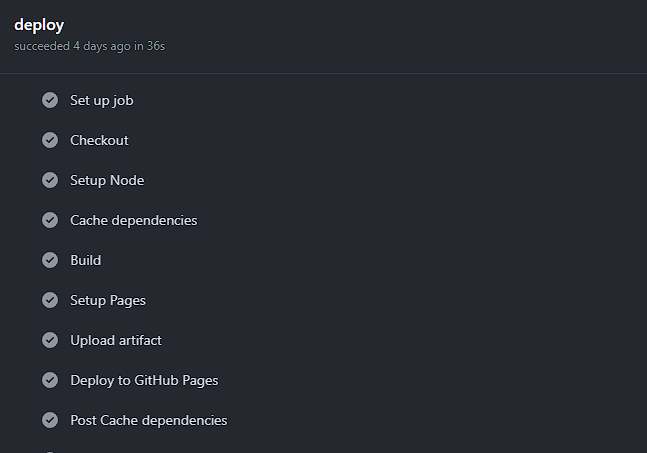Click the '4 days ago' timestamp
The width and height of the screenshot is (647, 453).
[101, 46]
